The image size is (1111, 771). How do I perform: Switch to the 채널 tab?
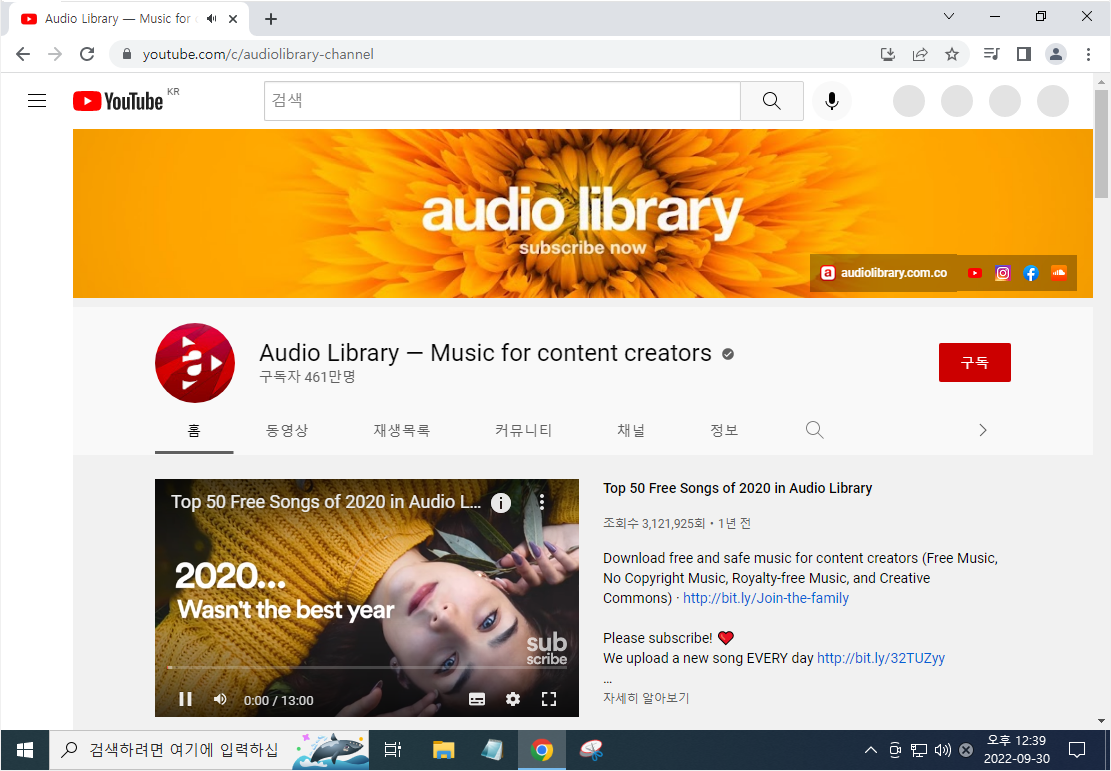pos(631,430)
